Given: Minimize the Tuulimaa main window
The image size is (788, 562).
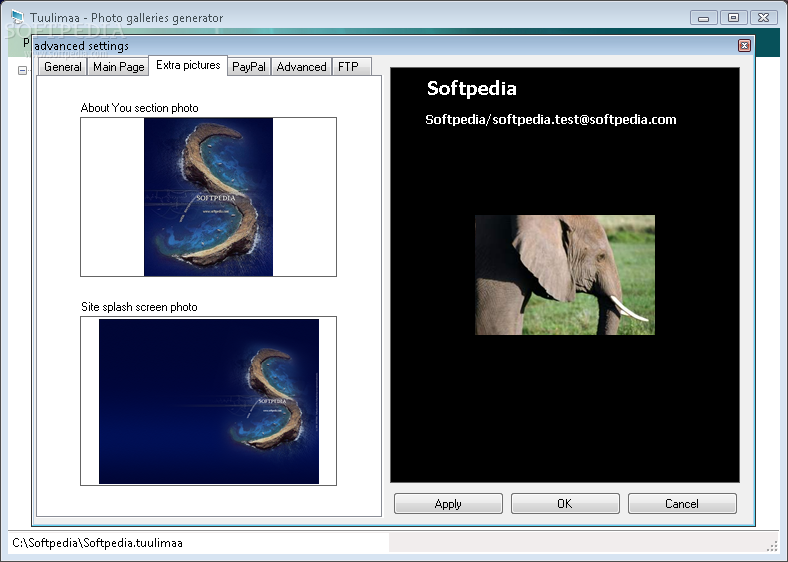Looking at the screenshot, I should (x=704, y=18).
